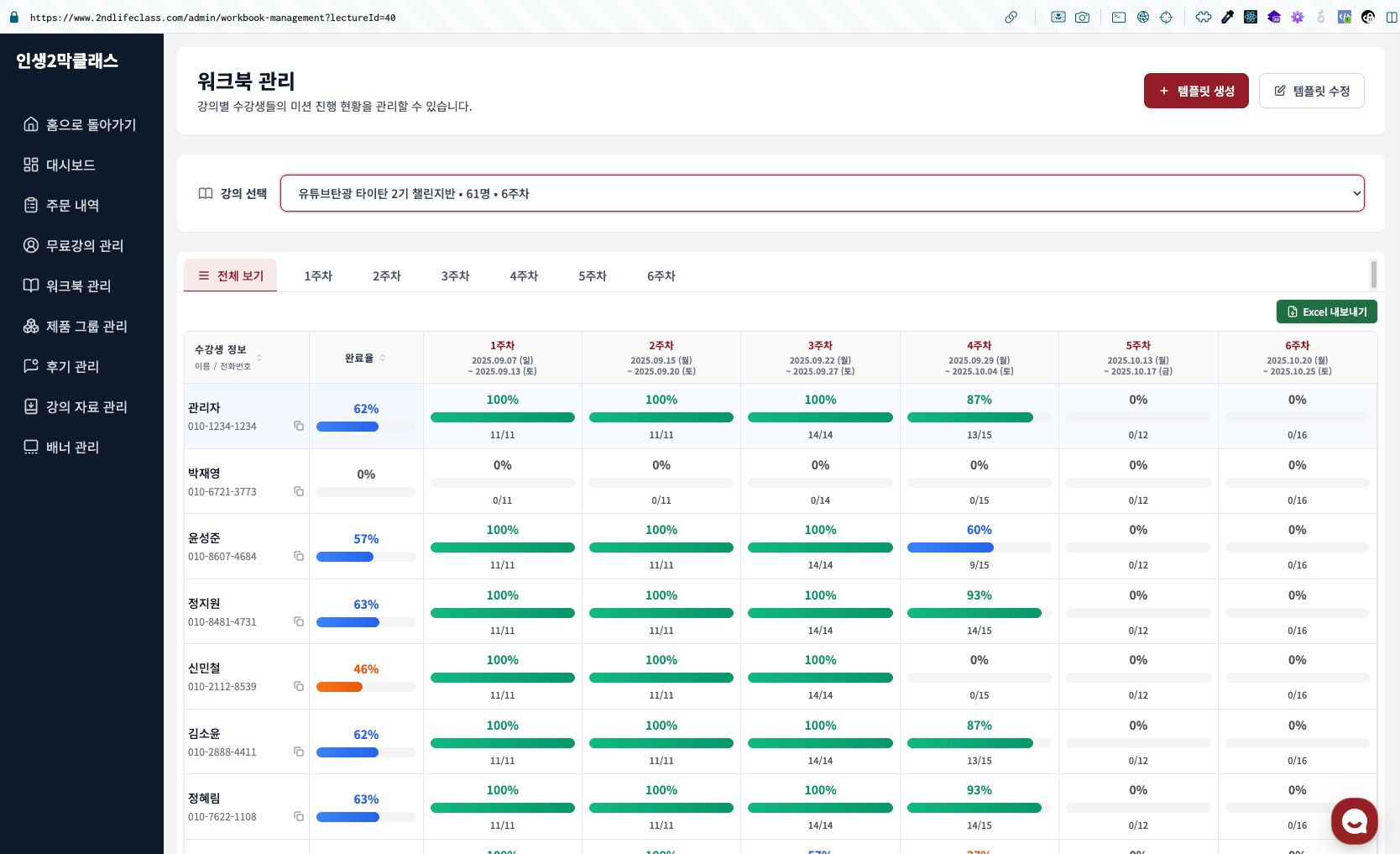Switch to the 3주차 tab
The width and height of the screenshot is (1400, 854).
tap(455, 275)
